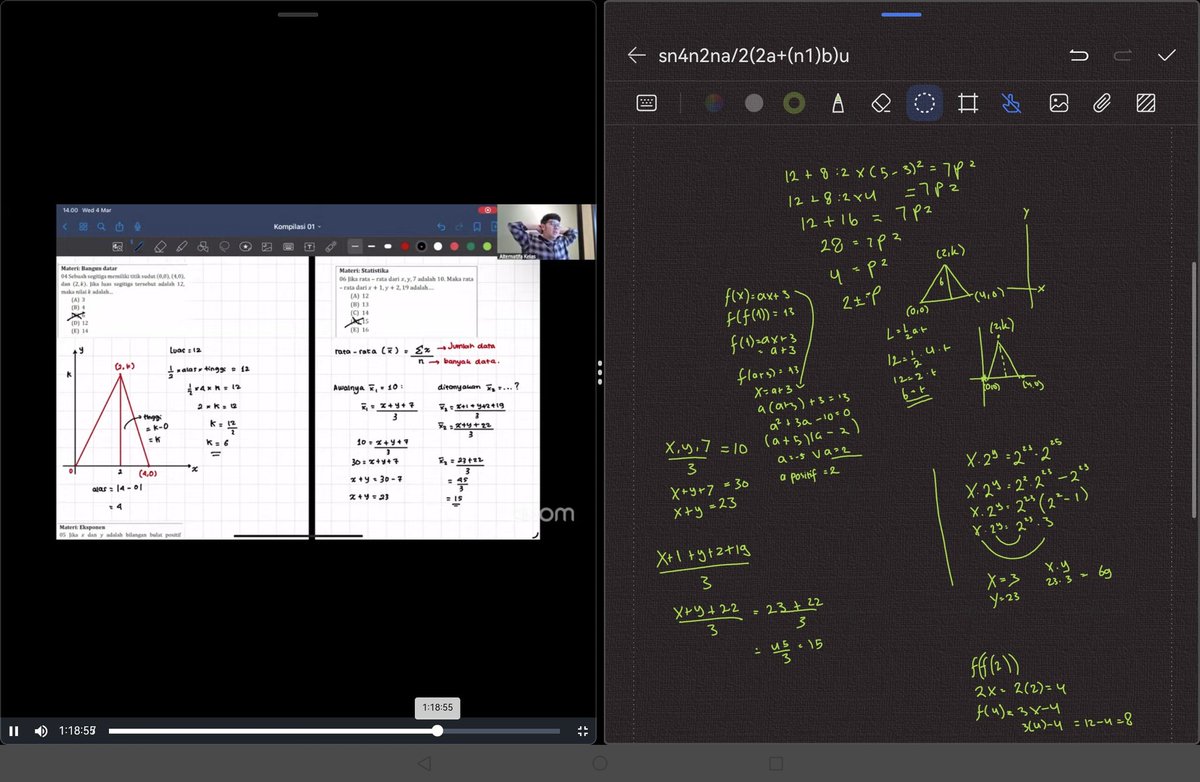Pick the olive green ring pen
1200x782 pixels.
click(794, 103)
